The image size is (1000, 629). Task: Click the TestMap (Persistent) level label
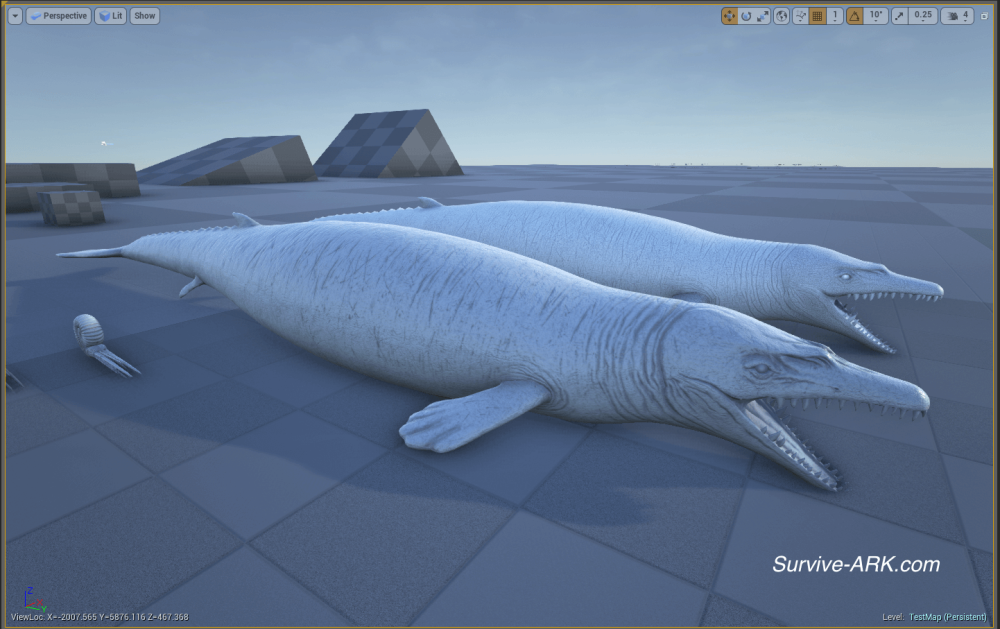tap(947, 617)
